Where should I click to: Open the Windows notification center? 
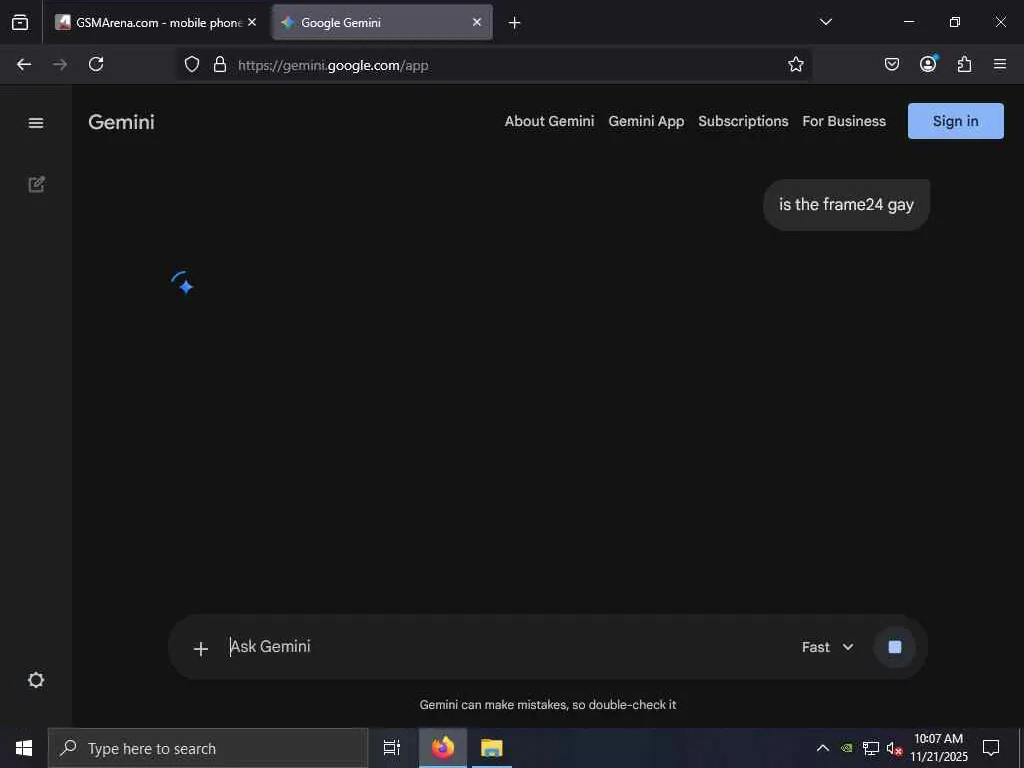click(x=991, y=748)
